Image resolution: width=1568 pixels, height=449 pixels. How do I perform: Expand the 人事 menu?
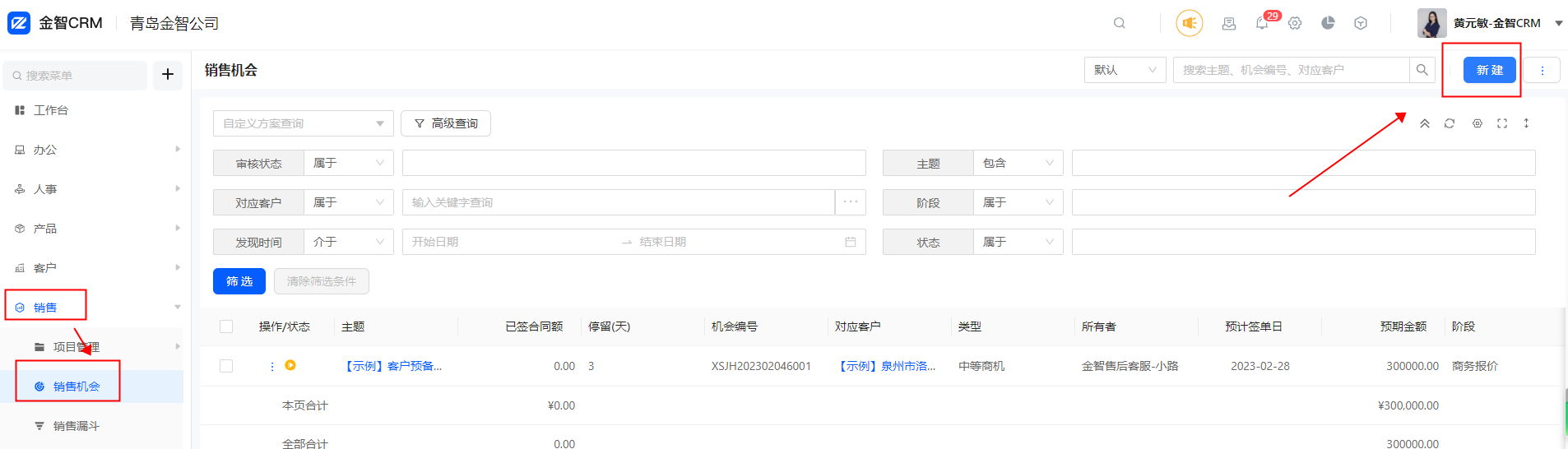point(92,189)
